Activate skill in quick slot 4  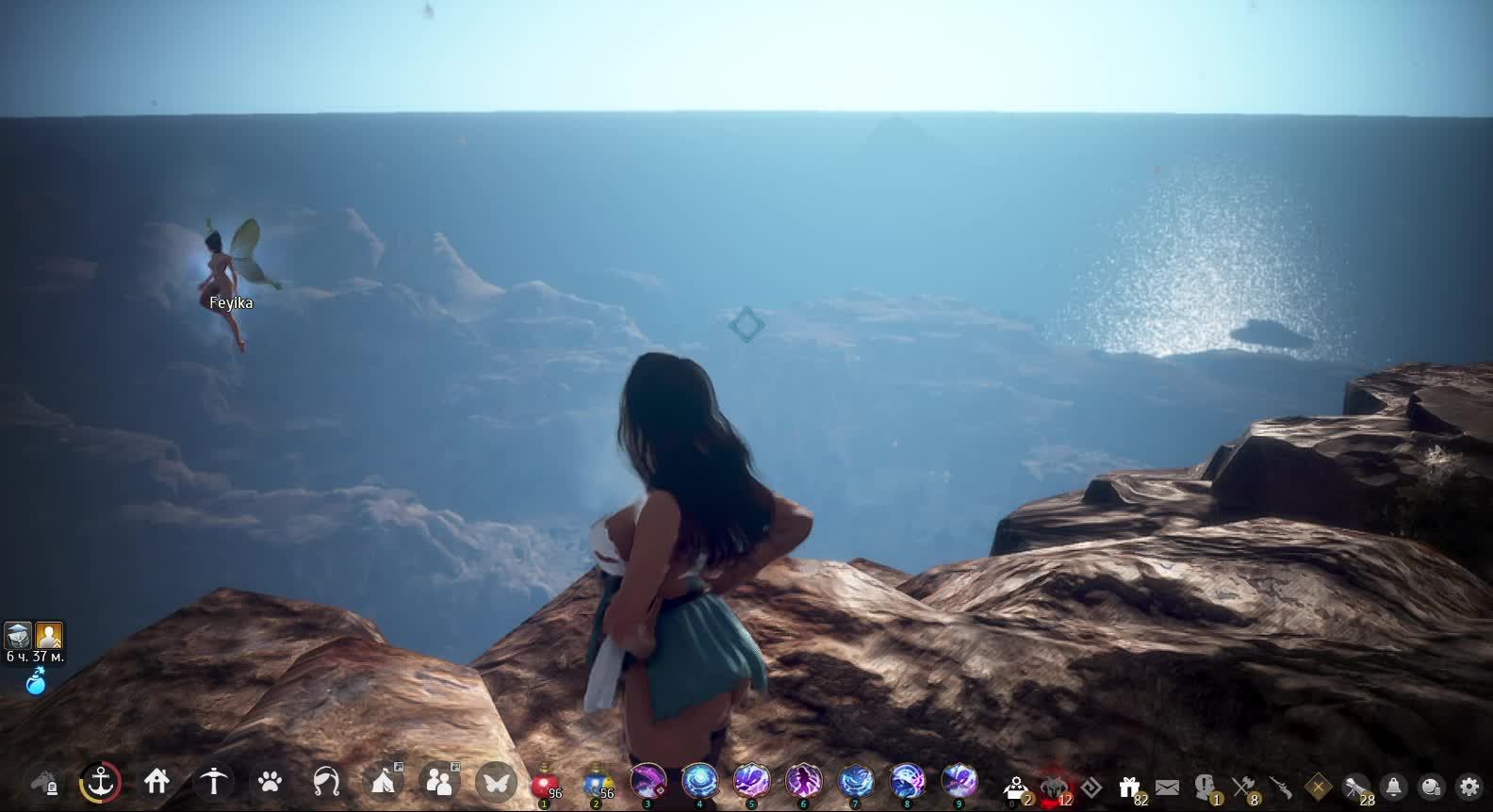coord(699,782)
